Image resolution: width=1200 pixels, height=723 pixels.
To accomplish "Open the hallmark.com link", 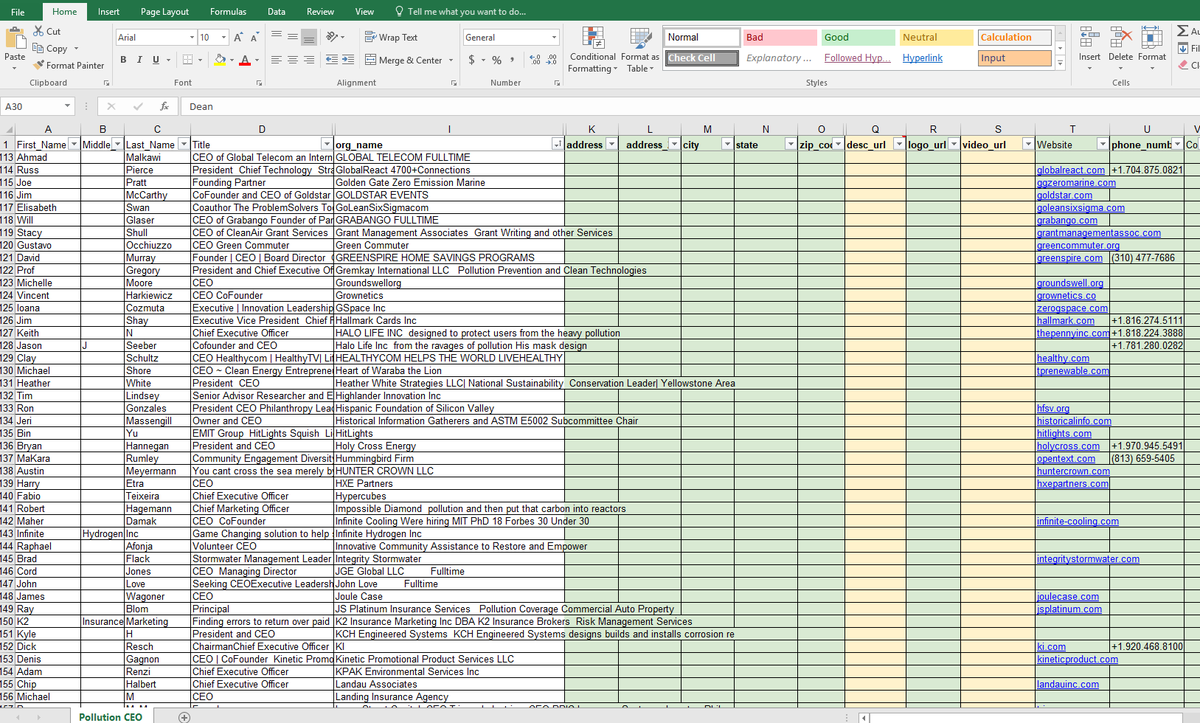I will [x=1065, y=321].
